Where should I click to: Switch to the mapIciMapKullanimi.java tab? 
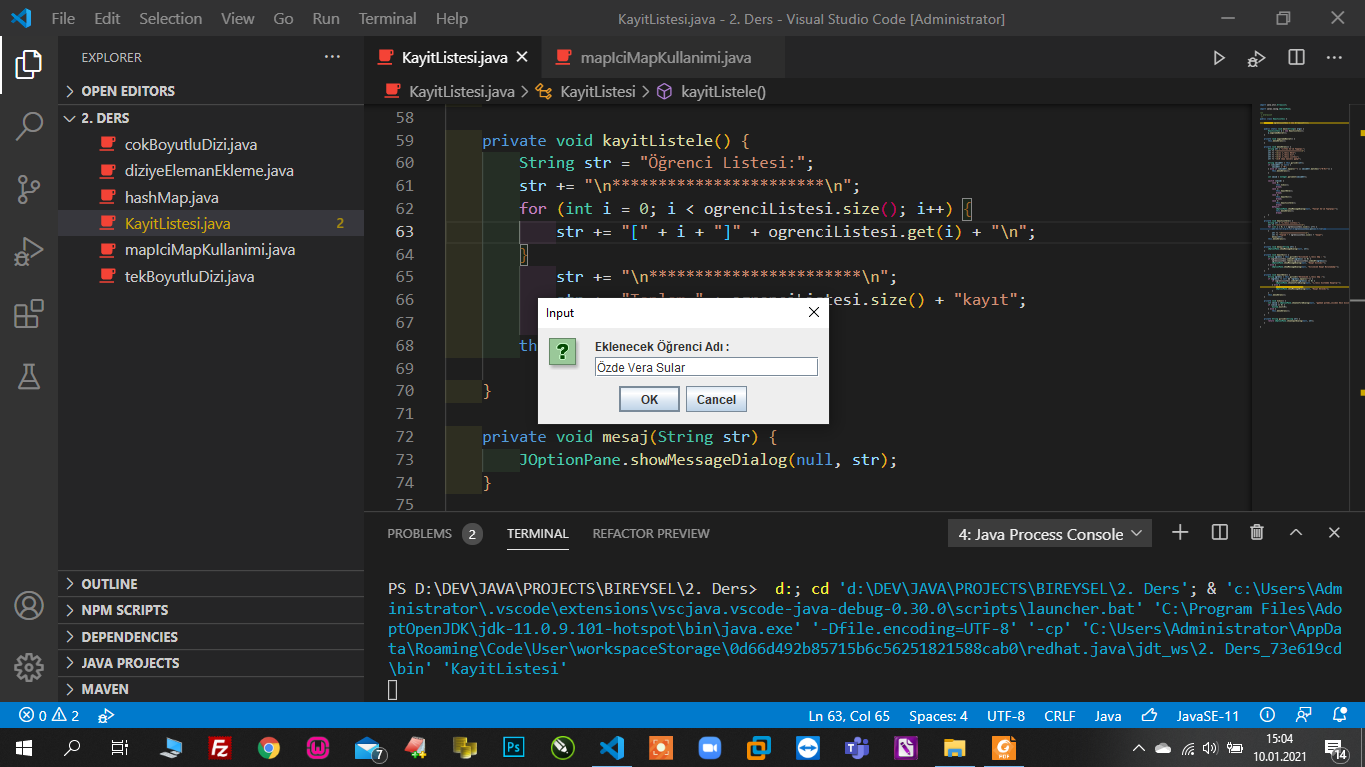[665, 58]
